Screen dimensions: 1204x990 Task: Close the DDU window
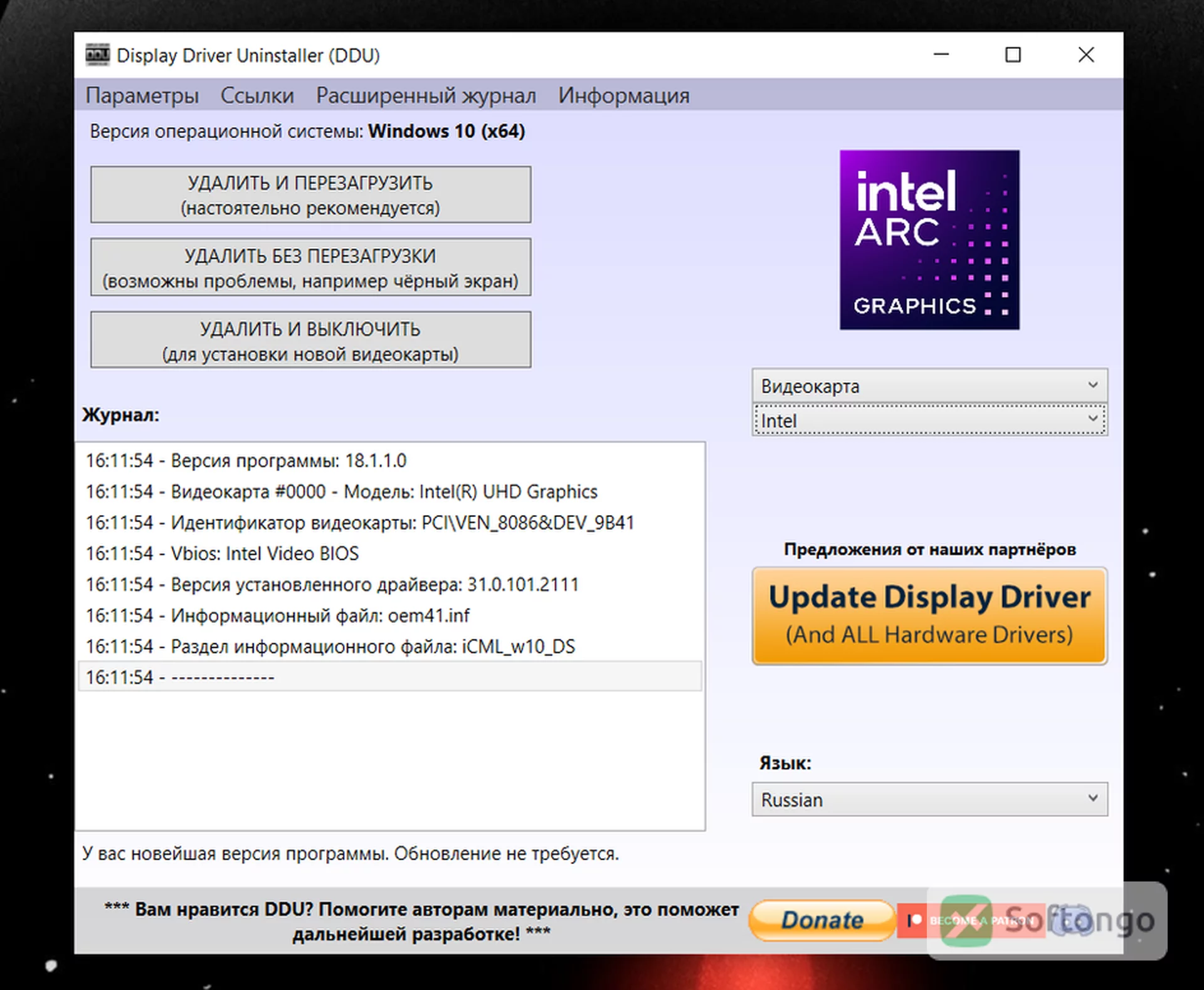[1086, 55]
